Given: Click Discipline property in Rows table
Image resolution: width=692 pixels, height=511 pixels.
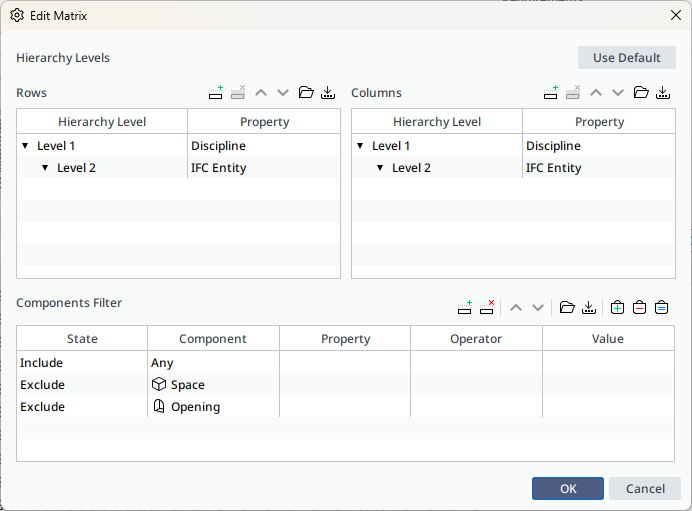Looking at the screenshot, I should [264, 146].
